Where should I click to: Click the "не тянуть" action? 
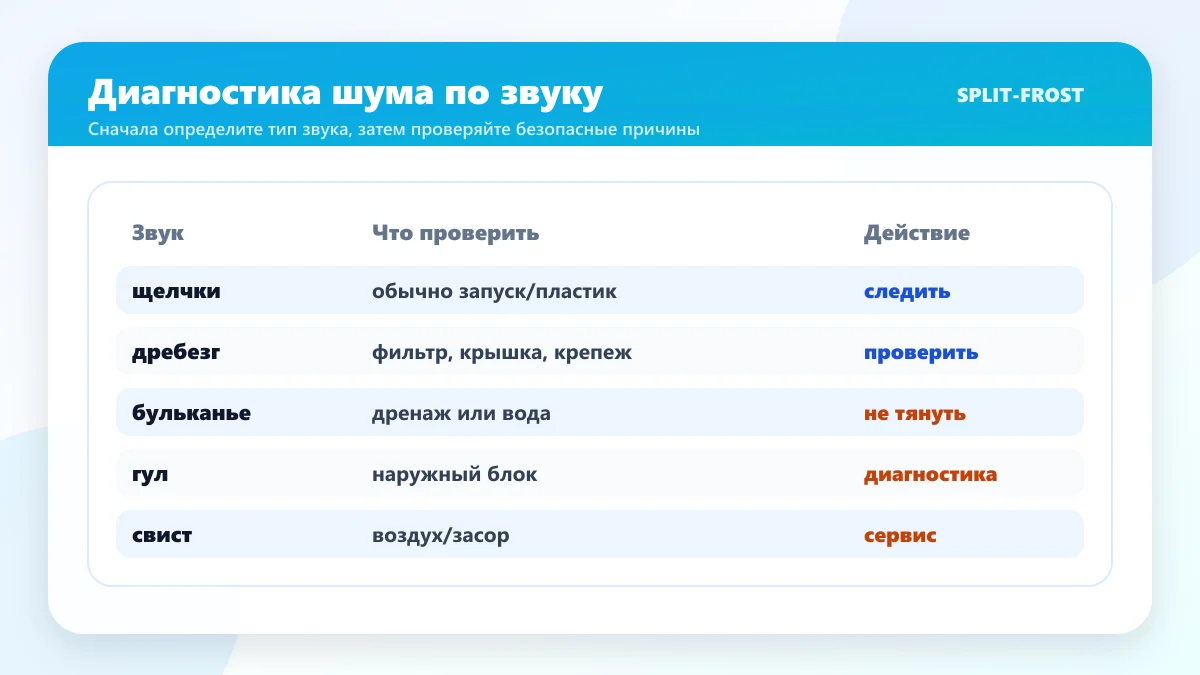click(x=915, y=413)
